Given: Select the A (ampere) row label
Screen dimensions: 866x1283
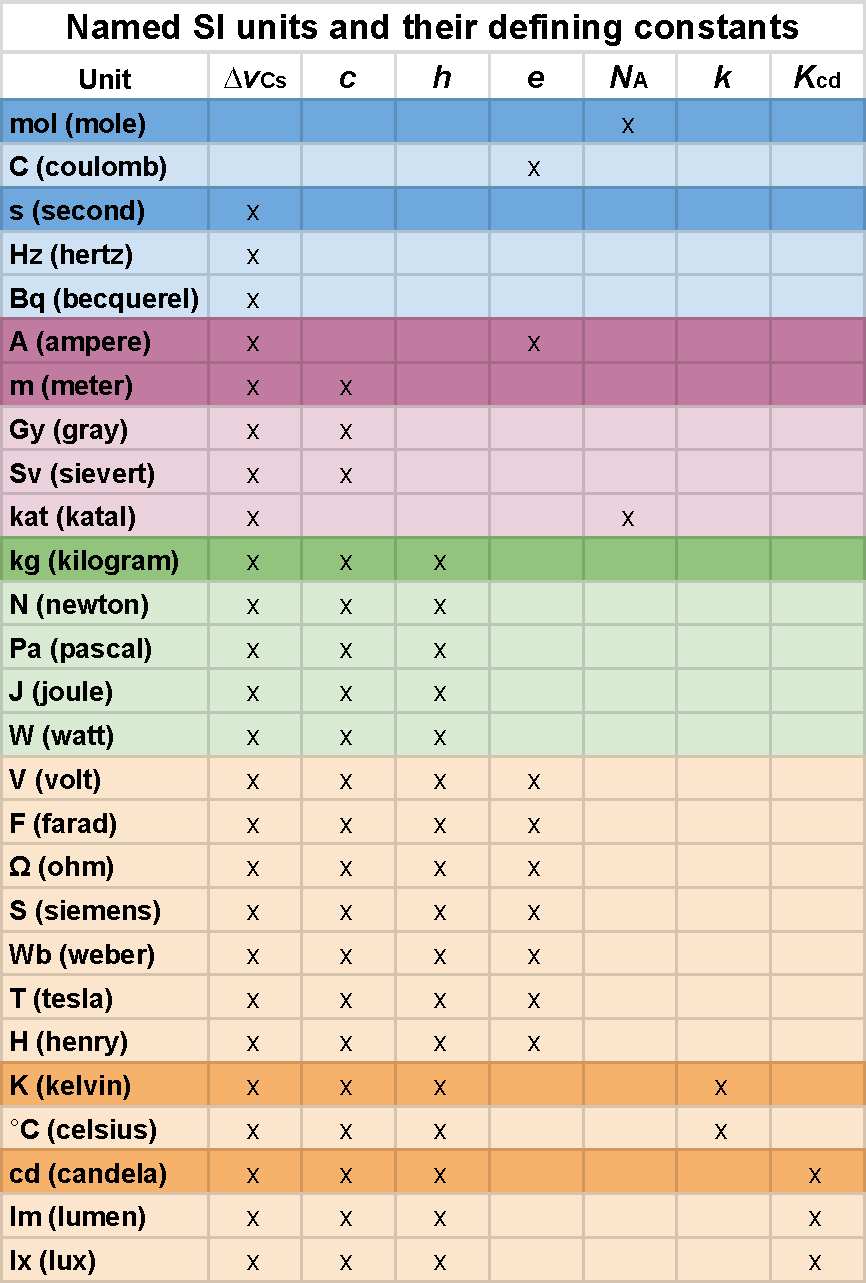Looking at the screenshot, I should [80, 342].
